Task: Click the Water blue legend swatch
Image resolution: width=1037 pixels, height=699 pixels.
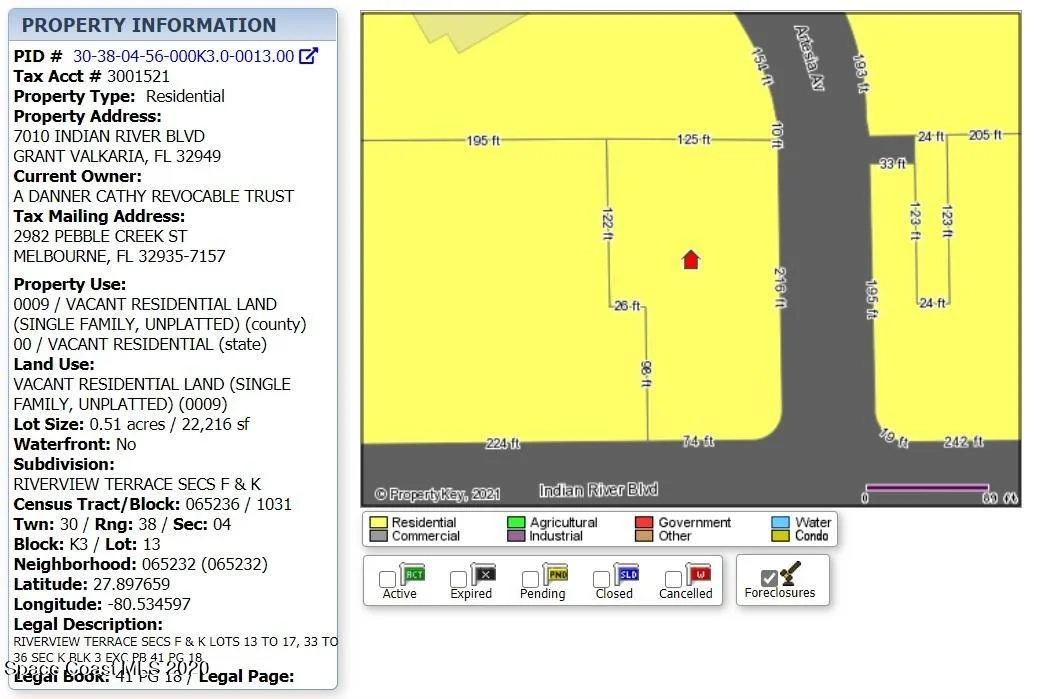Action: [x=780, y=523]
